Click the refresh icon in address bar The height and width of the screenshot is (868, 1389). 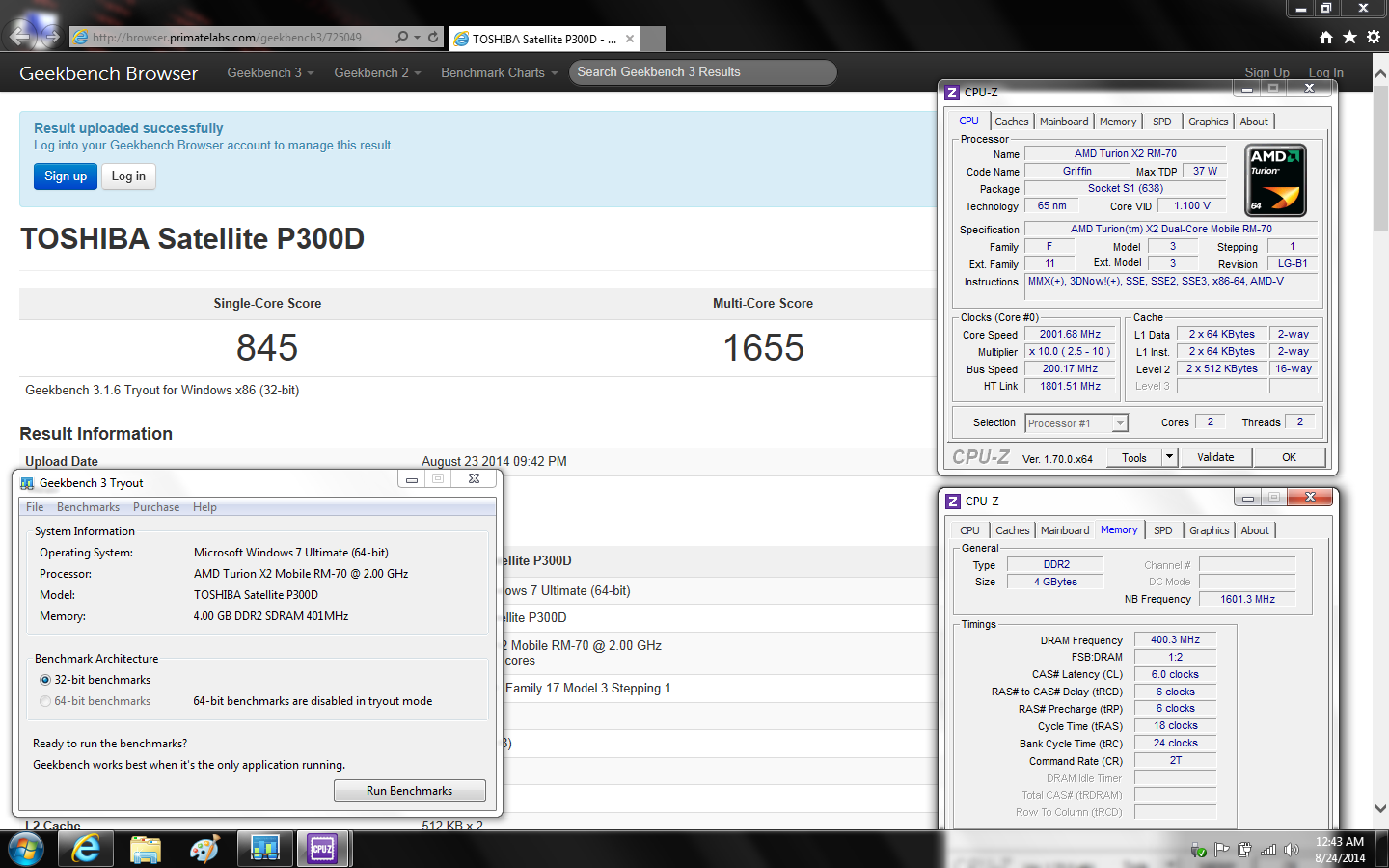(433, 37)
